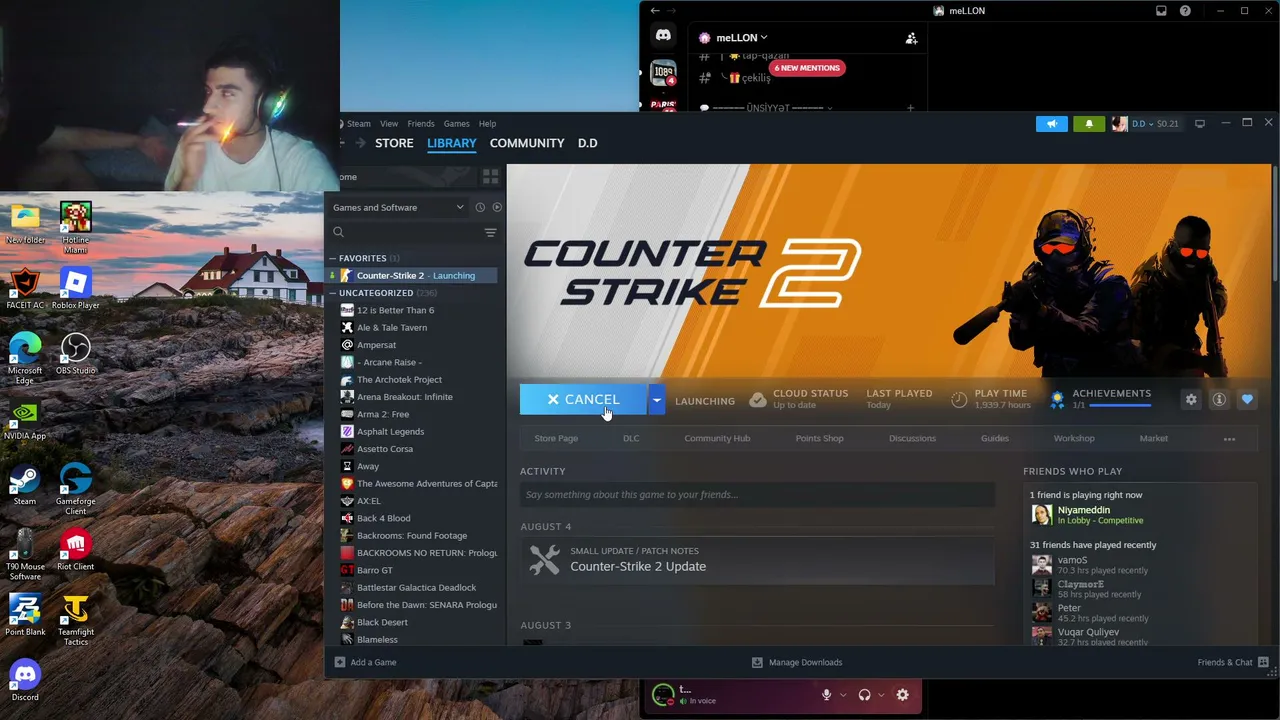Click the achievements progress bar
Viewport: 1280px width, 720px height.
pyautogui.click(x=1120, y=406)
